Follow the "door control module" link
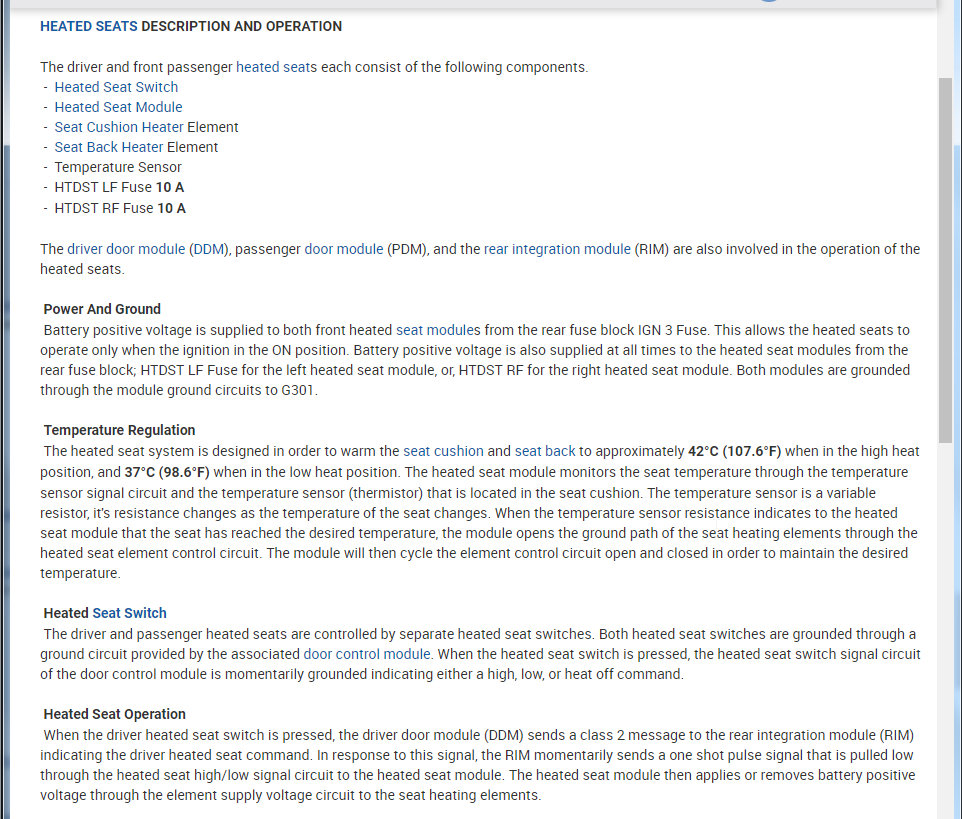 tap(367, 653)
